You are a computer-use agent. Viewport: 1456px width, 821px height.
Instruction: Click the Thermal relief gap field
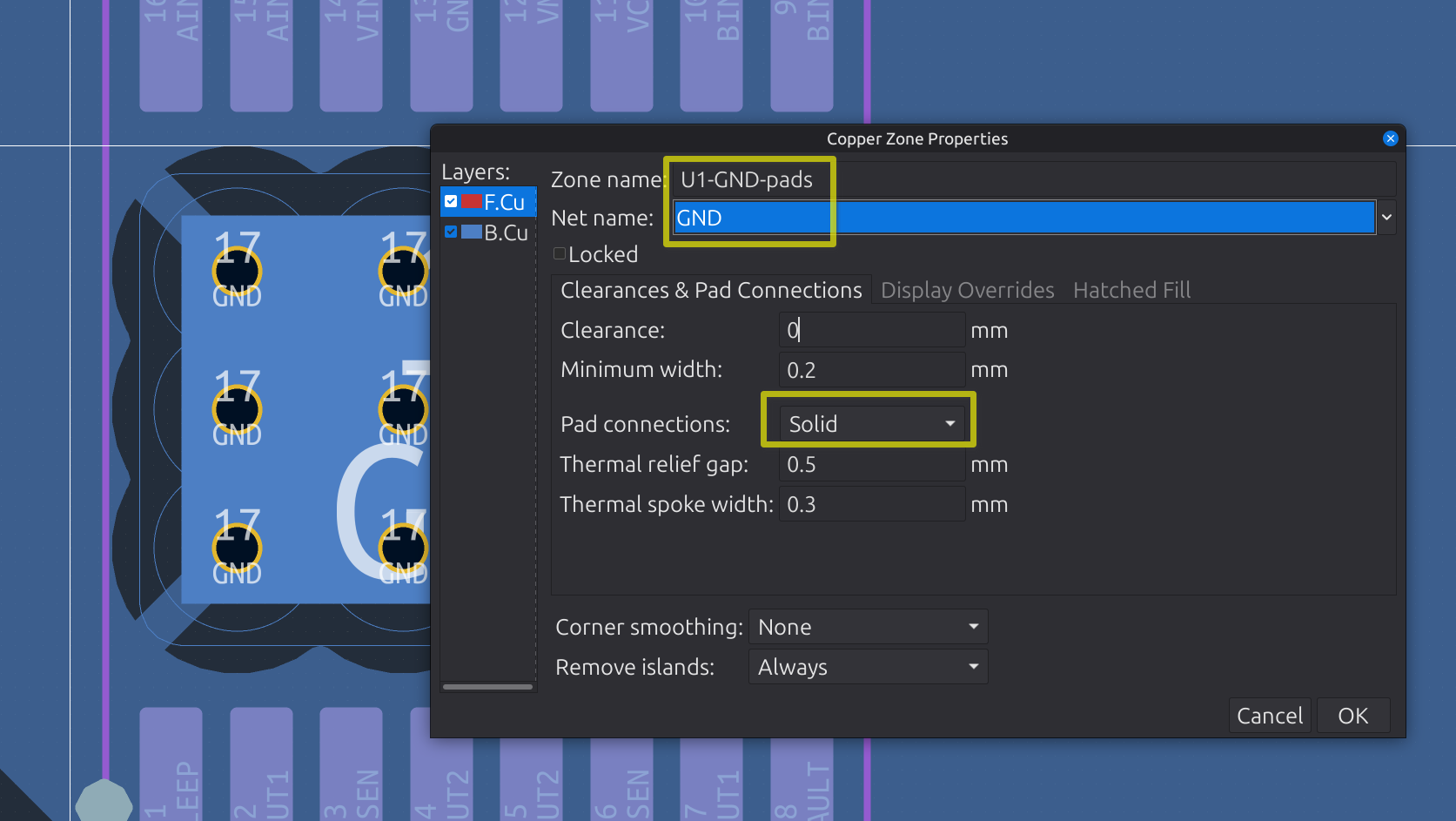872,464
